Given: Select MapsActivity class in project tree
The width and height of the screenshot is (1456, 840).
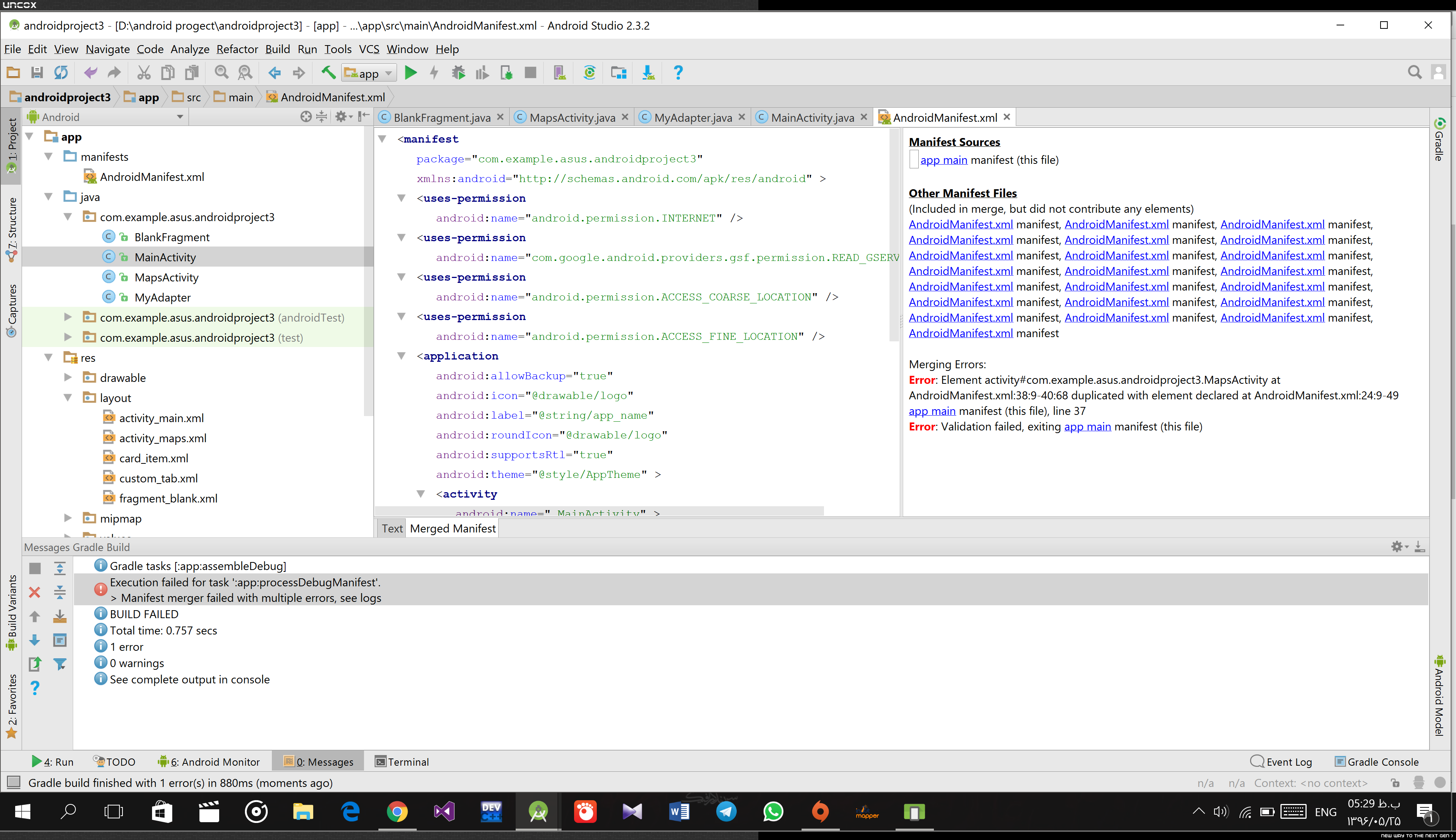Looking at the screenshot, I should 166,278.
